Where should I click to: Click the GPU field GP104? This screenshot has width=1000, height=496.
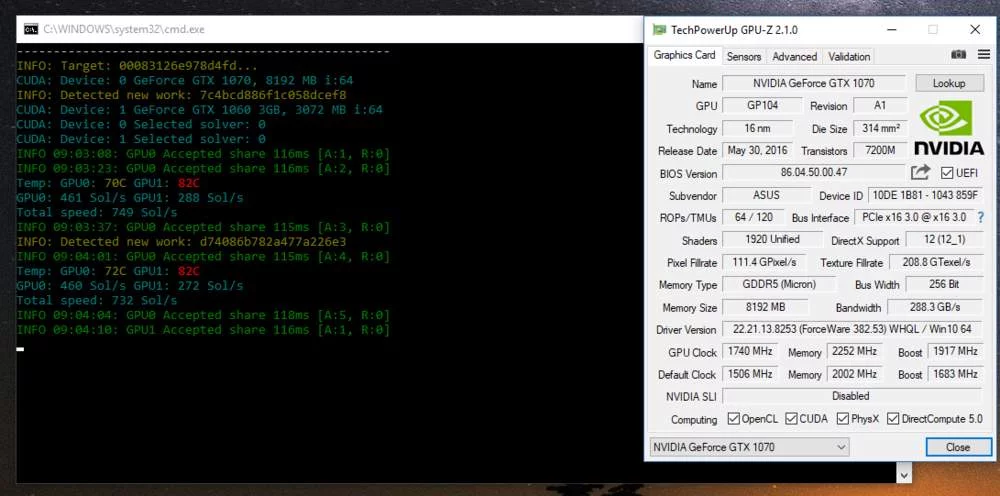762,105
